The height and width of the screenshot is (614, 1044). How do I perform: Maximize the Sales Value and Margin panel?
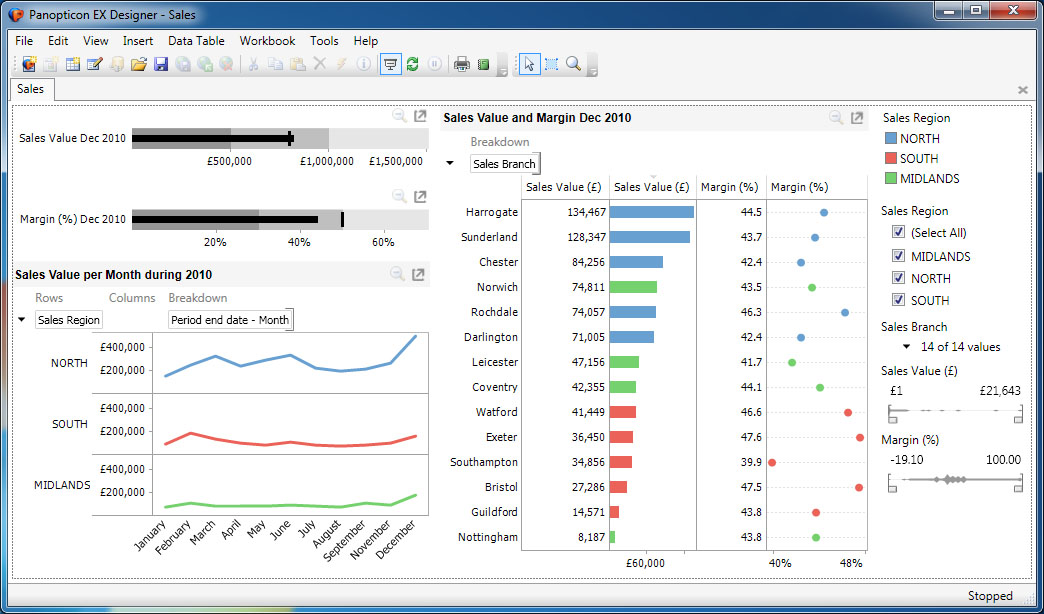pos(857,118)
